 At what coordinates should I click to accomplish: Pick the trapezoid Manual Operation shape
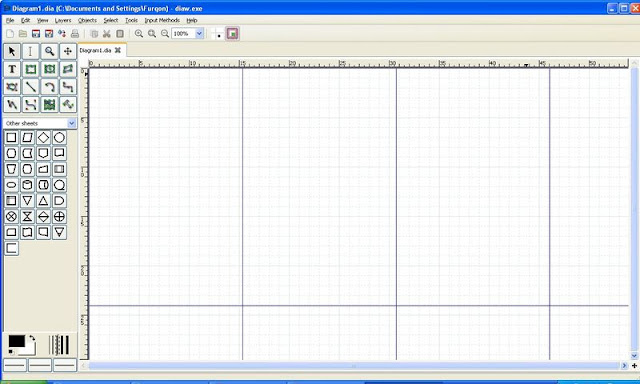point(11,169)
